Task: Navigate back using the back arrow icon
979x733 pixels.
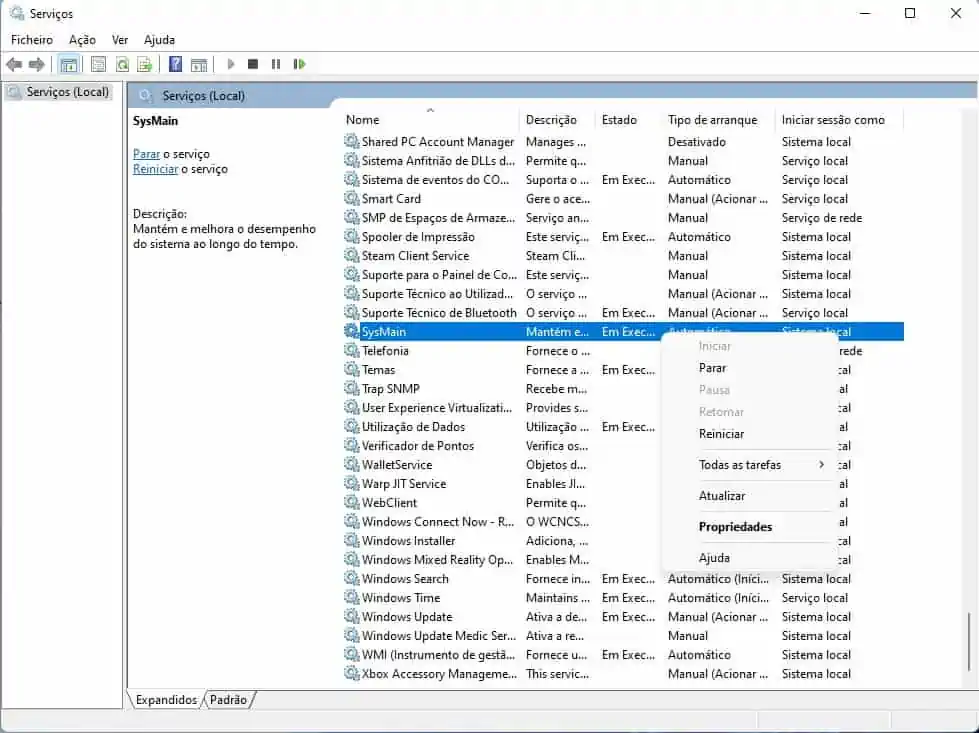Action: (x=13, y=64)
